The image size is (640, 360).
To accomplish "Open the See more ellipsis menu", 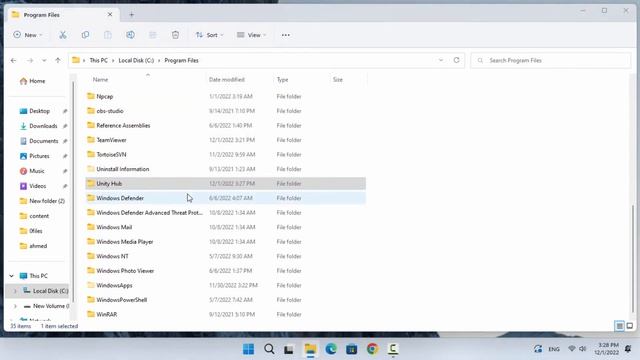I will point(286,35).
